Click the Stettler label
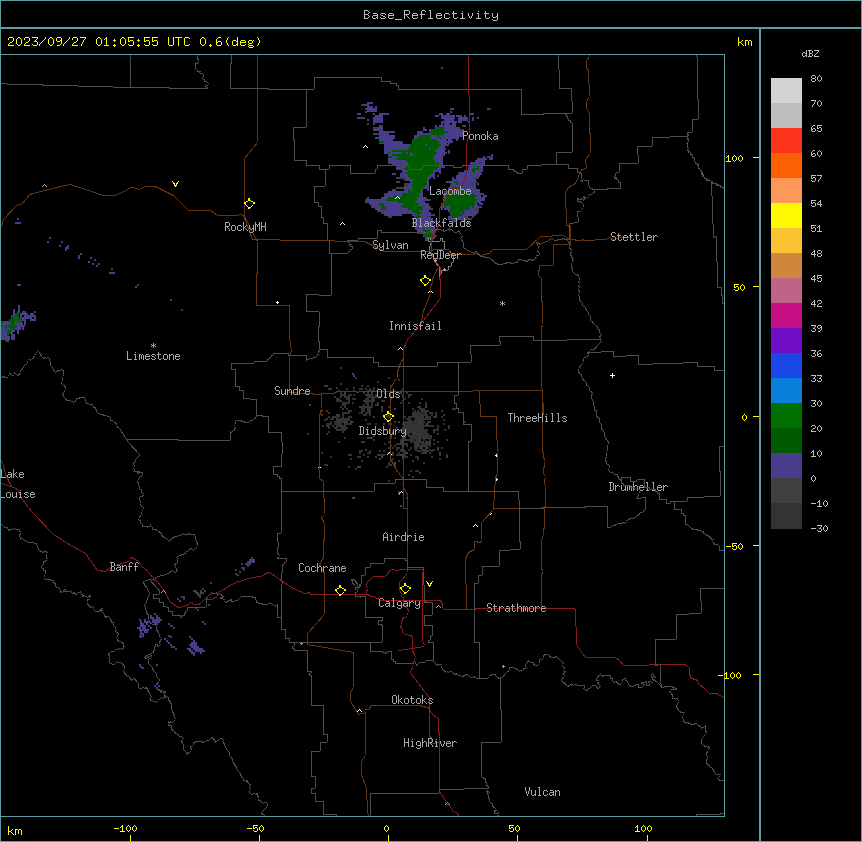Viewport: 862px width, 842px height. pyautogui.click(x=634, y=237)
